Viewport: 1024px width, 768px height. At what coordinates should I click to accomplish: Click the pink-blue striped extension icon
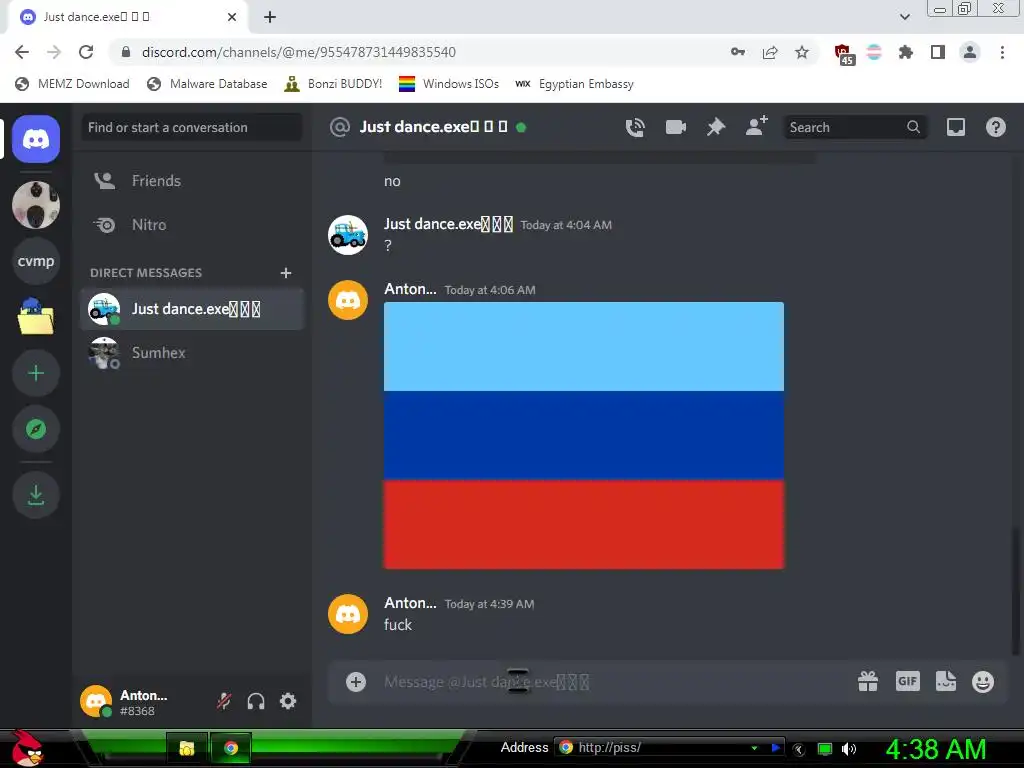874,52
